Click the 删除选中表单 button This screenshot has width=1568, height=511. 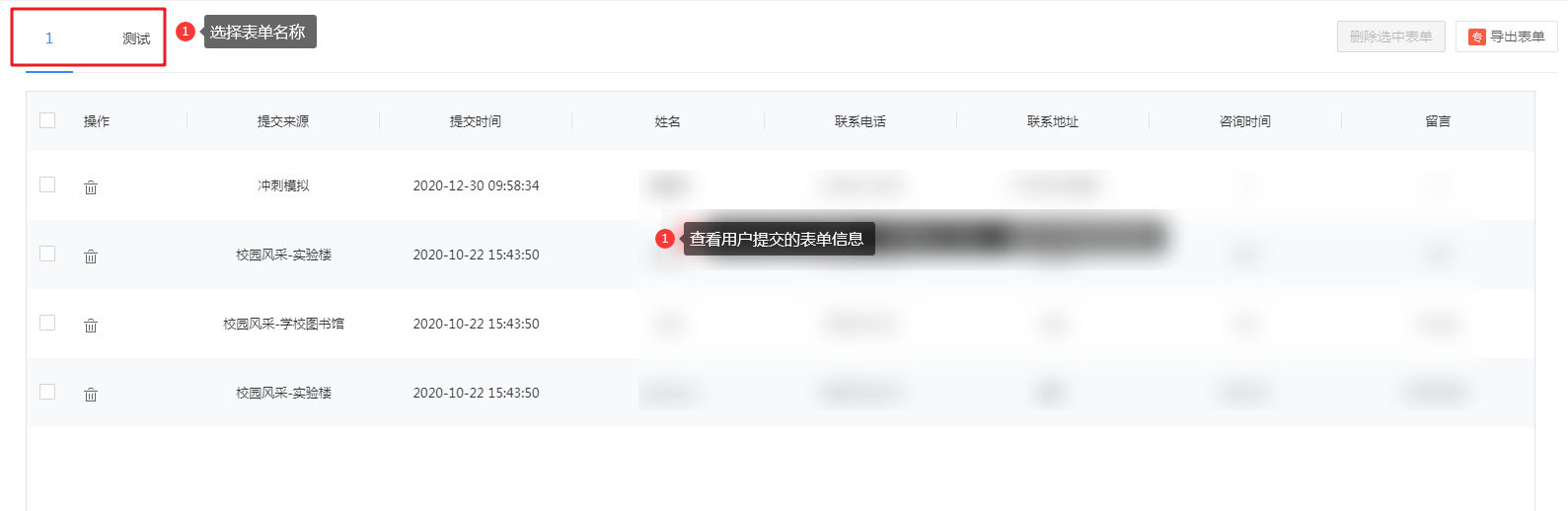click(x=1390, y=36)
